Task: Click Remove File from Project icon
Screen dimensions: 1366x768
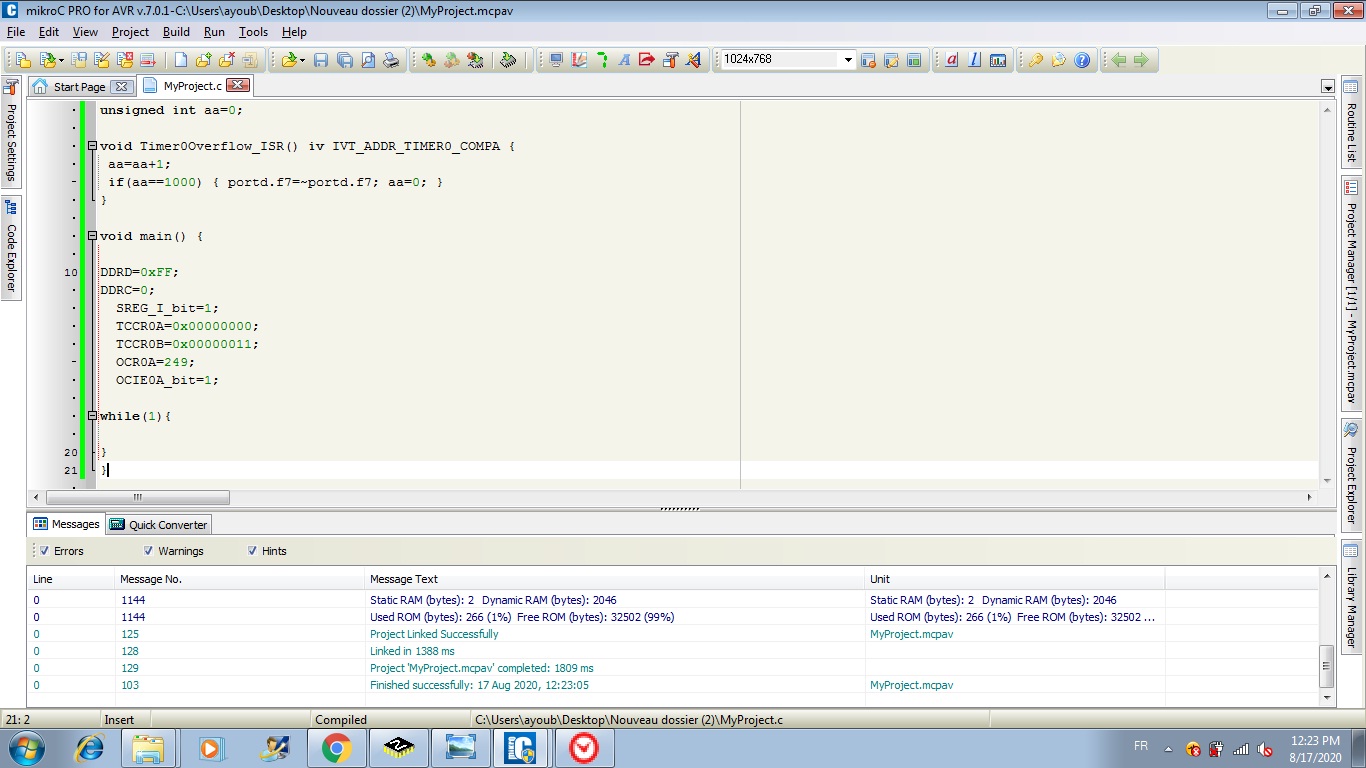Action: tap(226, 60)
